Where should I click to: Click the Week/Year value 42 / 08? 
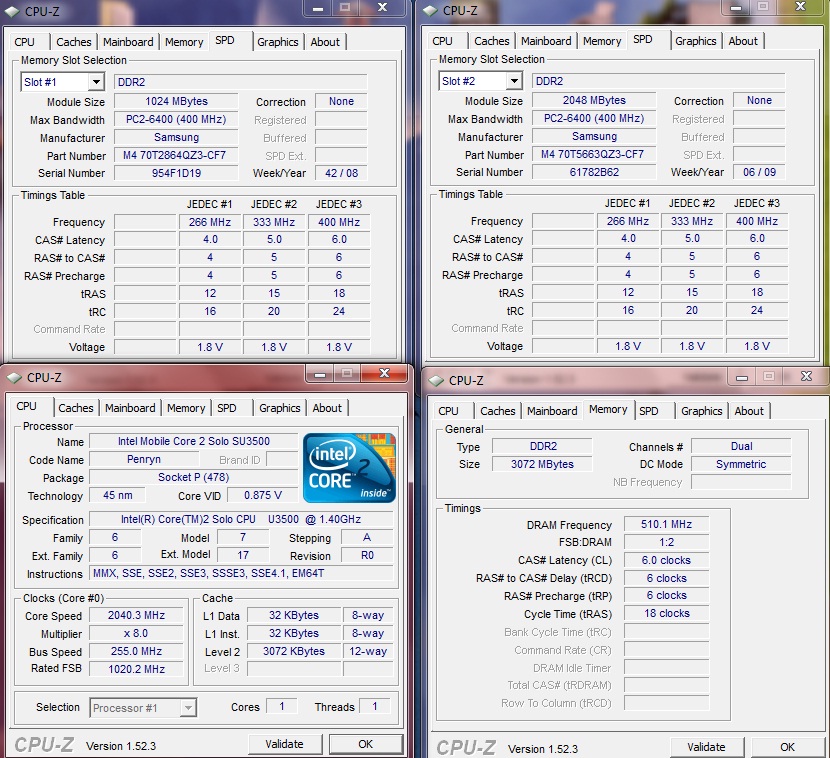click(341, 173)
